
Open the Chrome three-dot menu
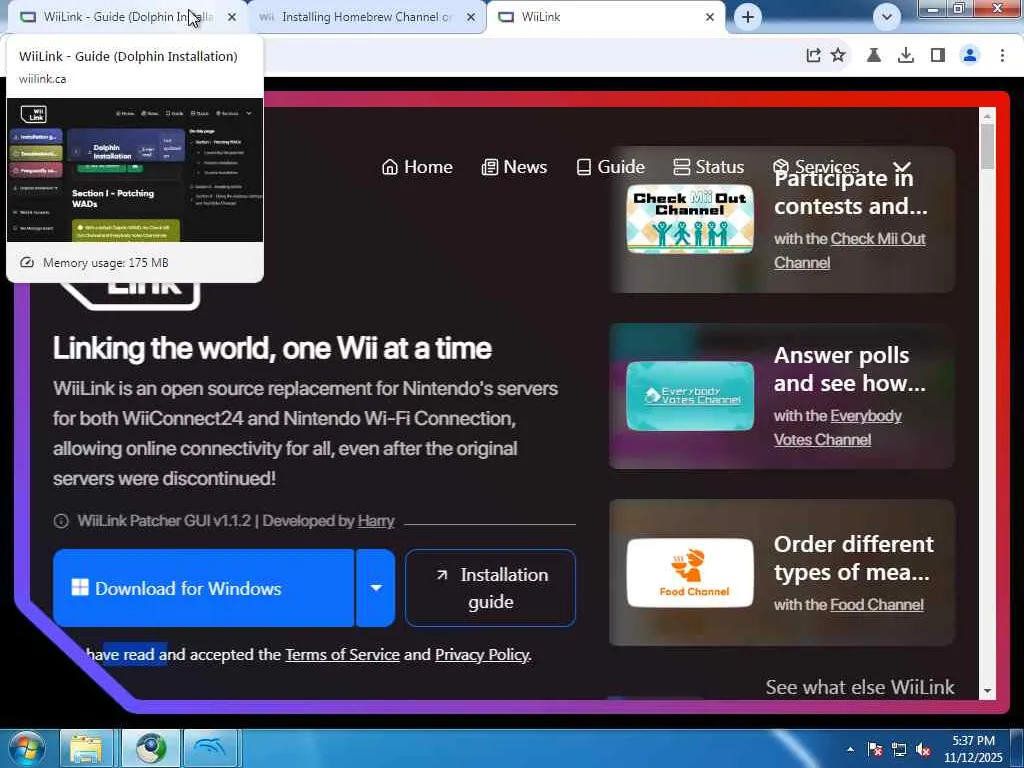1002,56
